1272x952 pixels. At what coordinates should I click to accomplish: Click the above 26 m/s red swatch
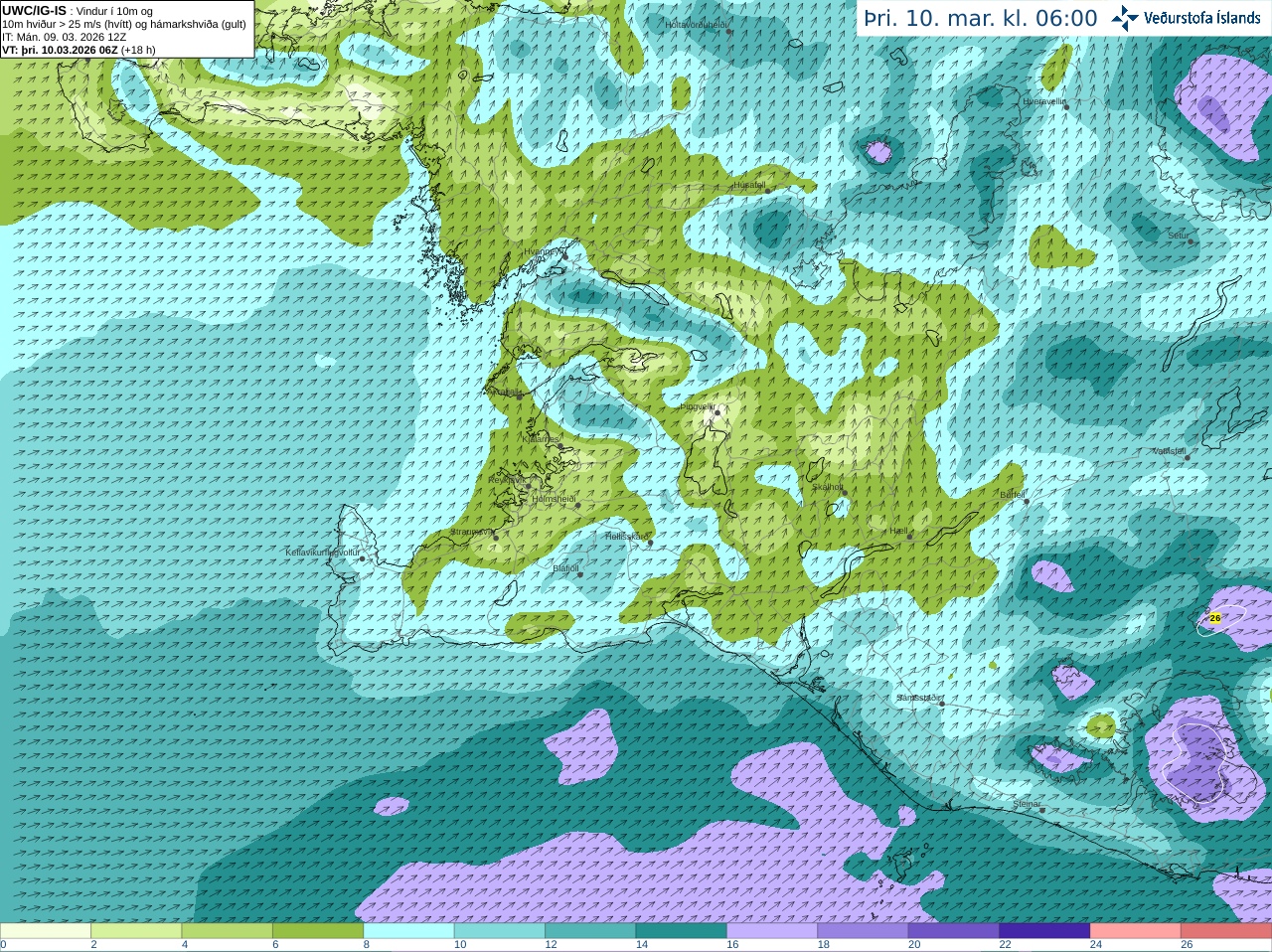tap(1226, 931)
